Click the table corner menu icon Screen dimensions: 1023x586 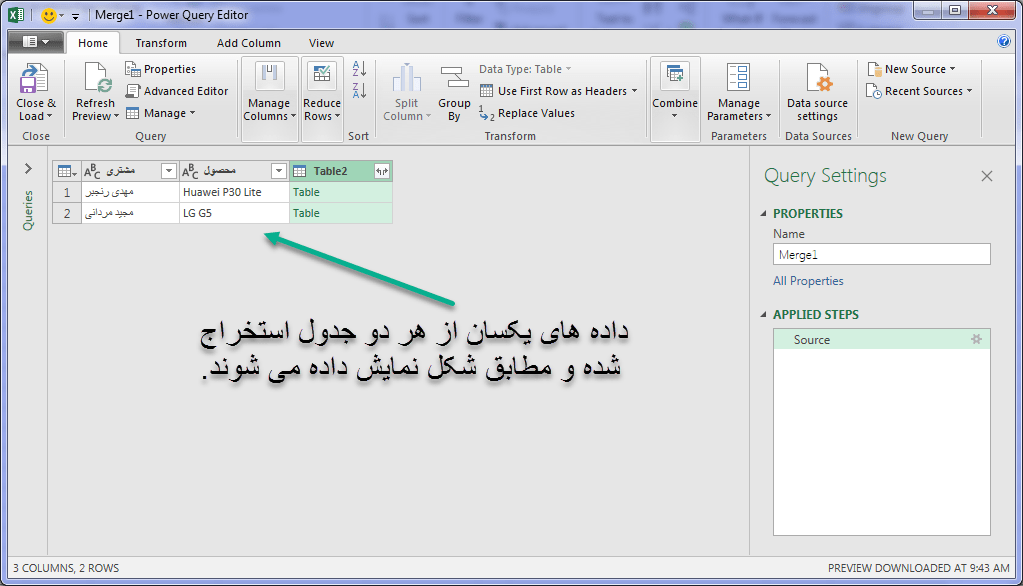[x=67, y=172]
